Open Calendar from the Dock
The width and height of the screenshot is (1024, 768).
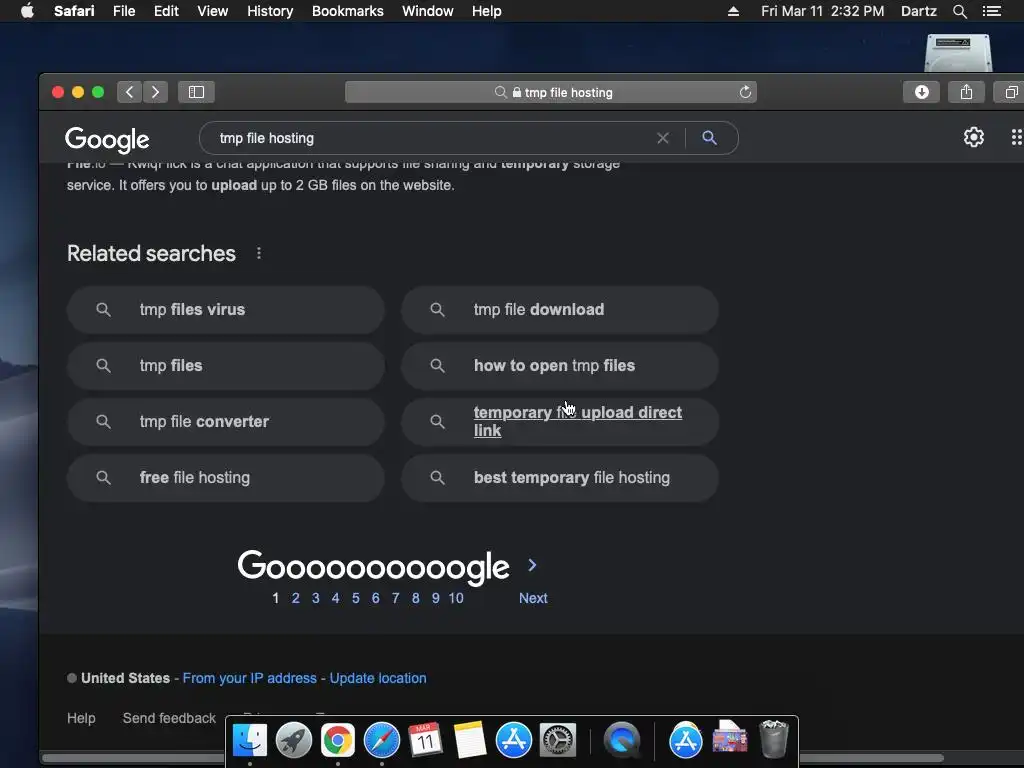click(425, 741)
